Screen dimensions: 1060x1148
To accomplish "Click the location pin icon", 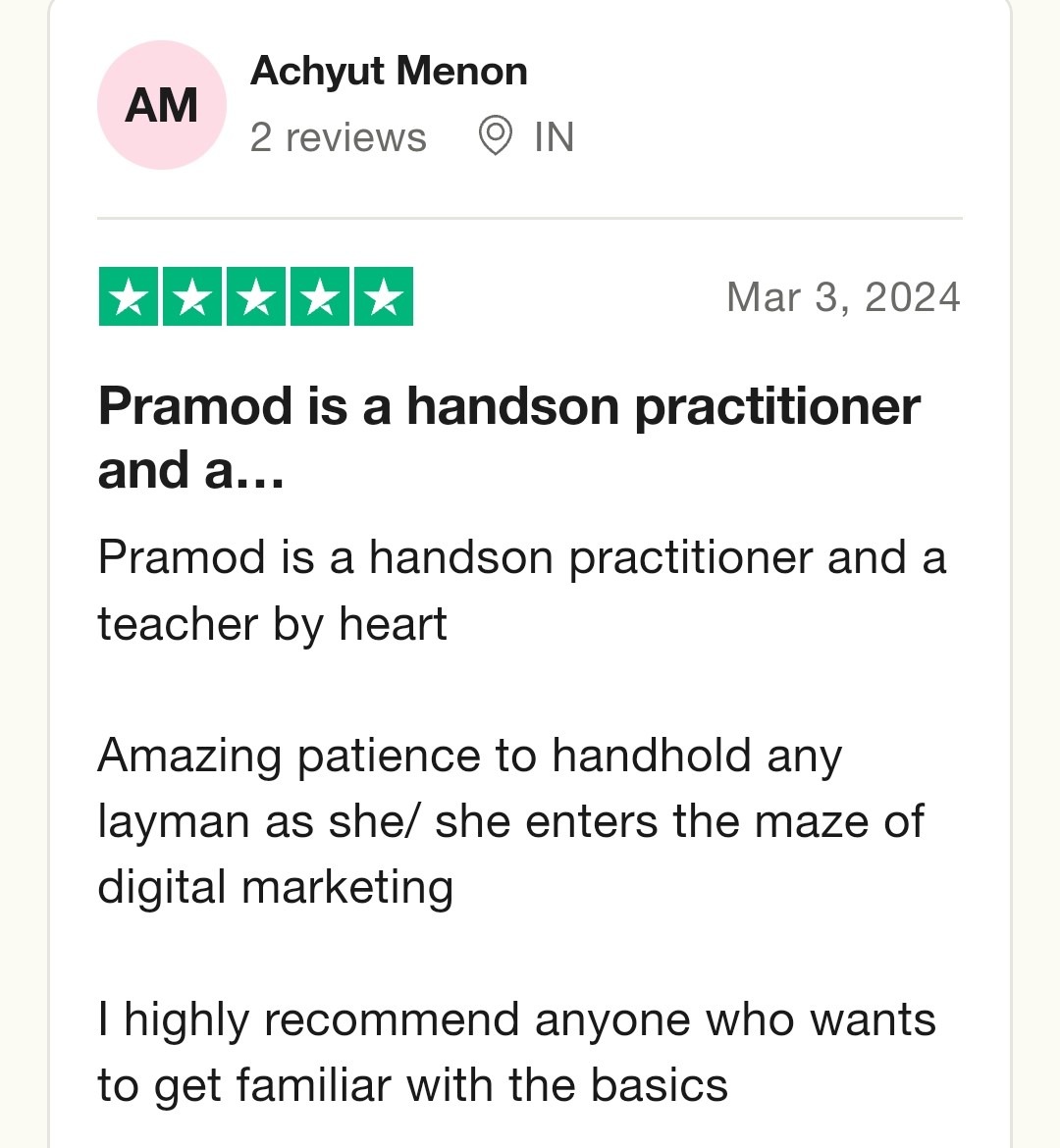I will (x=496, y=136).
